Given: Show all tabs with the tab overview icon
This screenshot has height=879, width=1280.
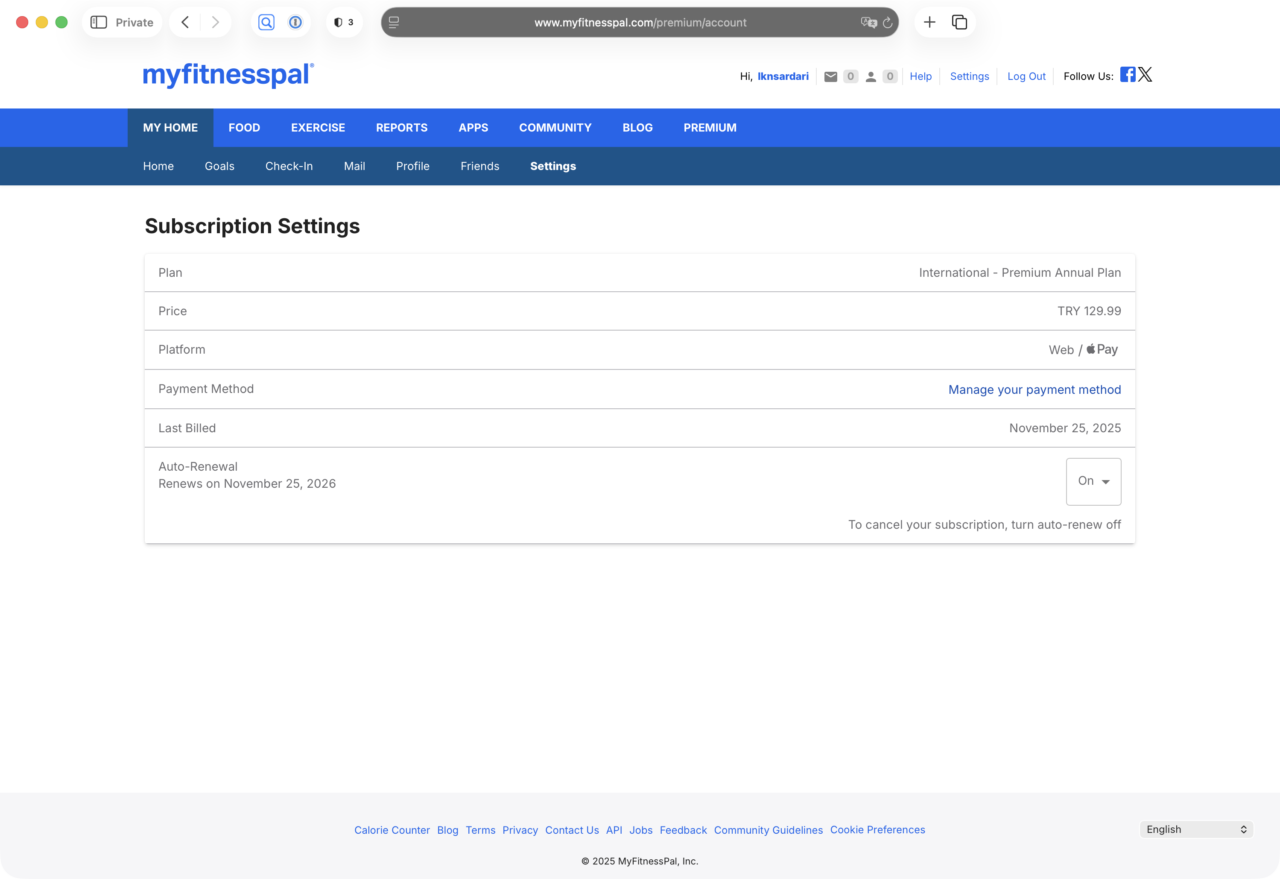Looking at the screenshot, I should (x=959, y=21).
